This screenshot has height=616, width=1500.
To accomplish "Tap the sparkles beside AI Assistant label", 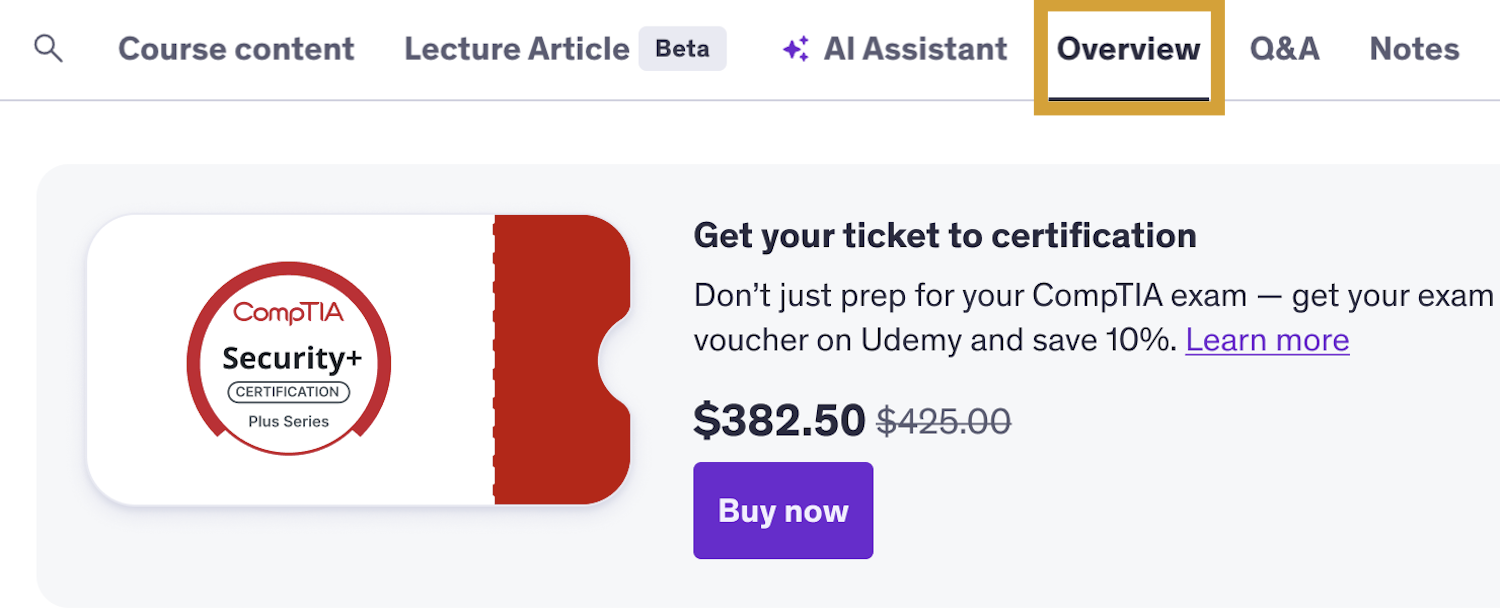I will [x=793, y=48].
